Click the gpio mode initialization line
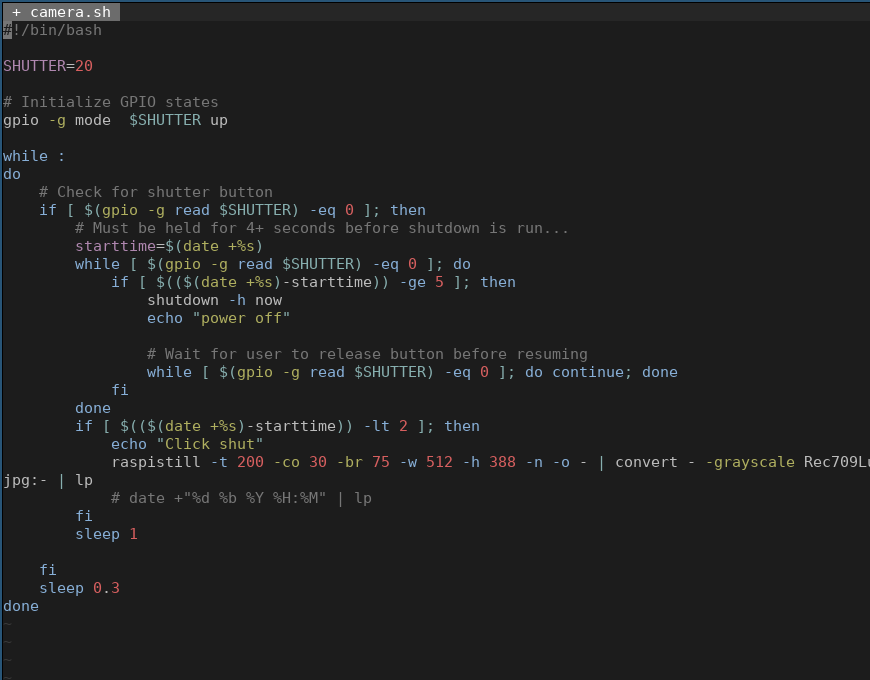 110,119
